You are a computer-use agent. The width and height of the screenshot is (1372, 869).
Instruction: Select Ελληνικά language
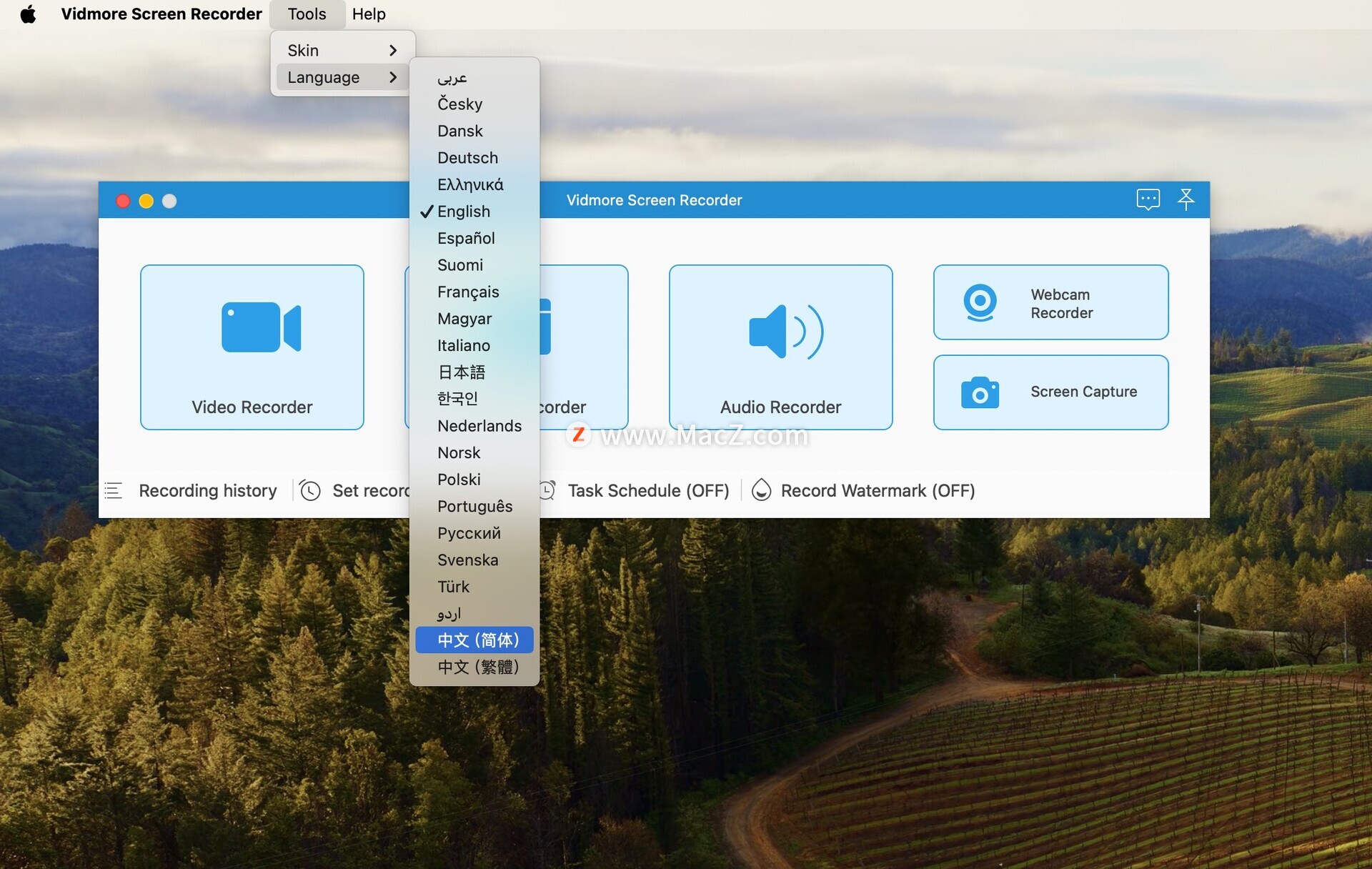474,184
